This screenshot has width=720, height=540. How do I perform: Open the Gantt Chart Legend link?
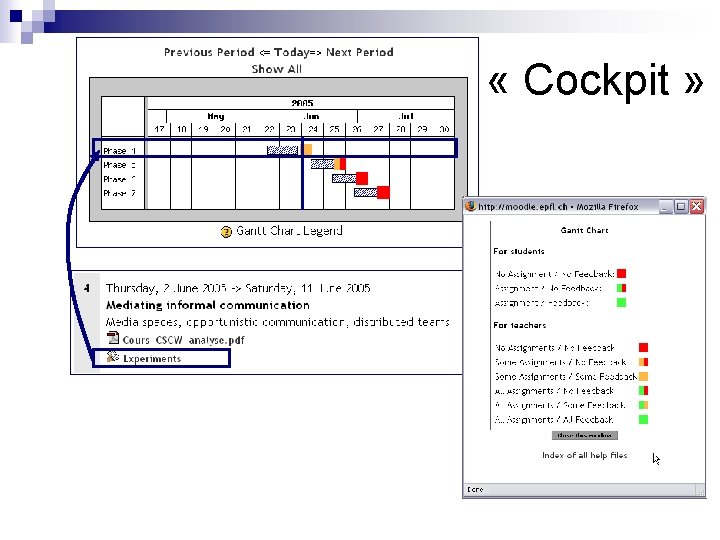(289, 231)
